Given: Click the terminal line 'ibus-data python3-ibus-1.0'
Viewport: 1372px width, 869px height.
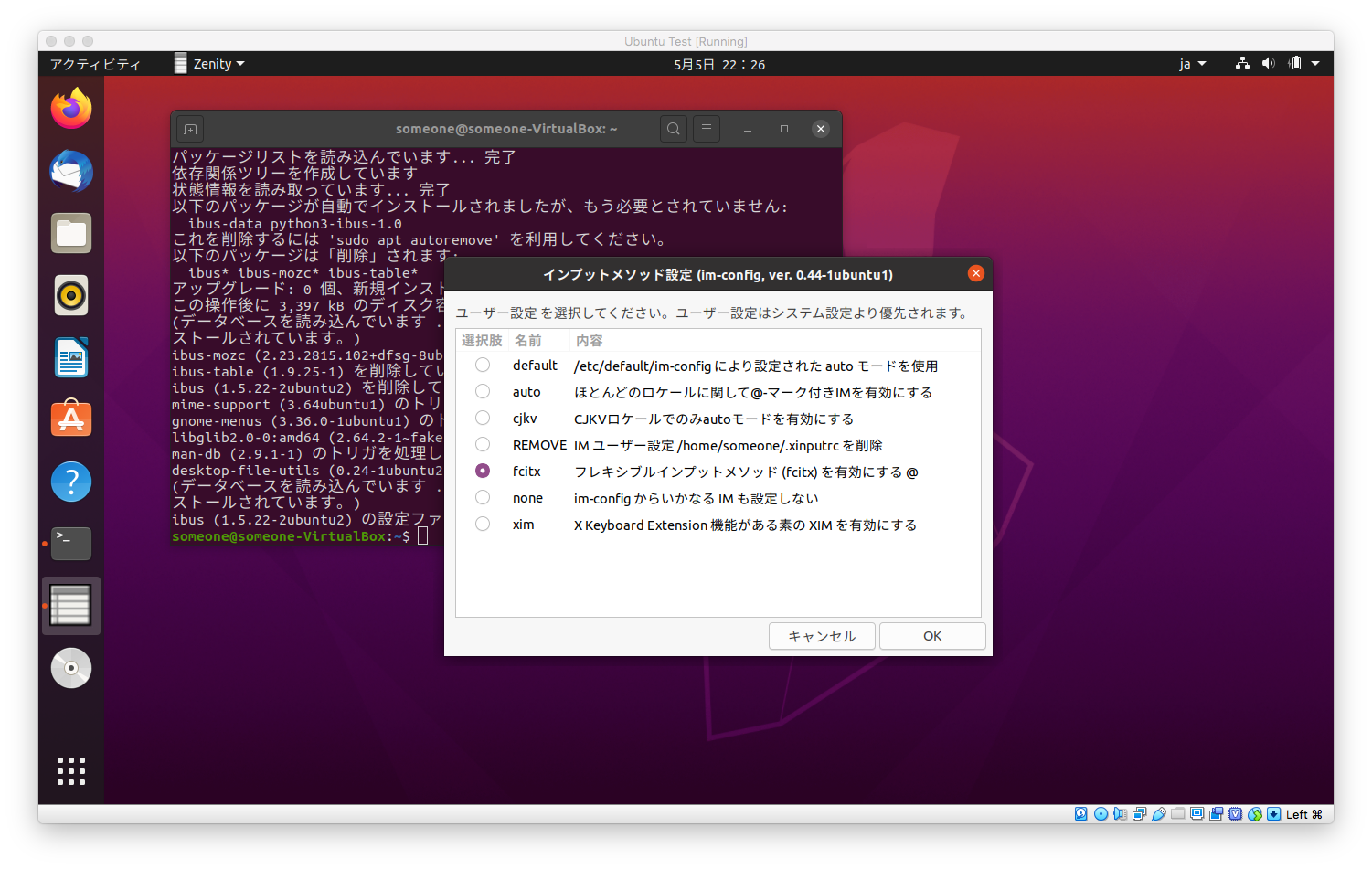Looking at the screenshot, I should 294,223.
